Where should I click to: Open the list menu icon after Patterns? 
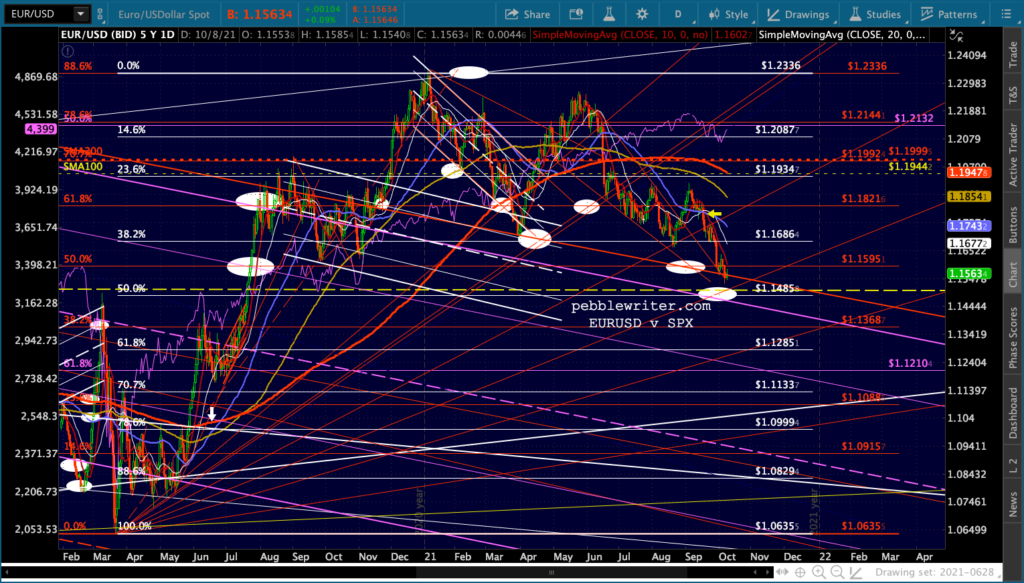(x=1006, y=14)
